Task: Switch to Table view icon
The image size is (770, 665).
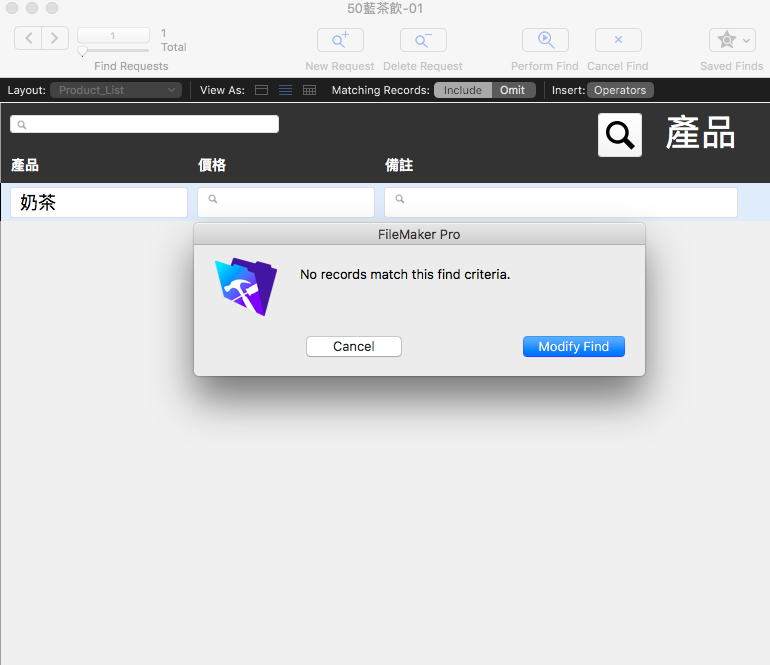Action: coord(309,90)
